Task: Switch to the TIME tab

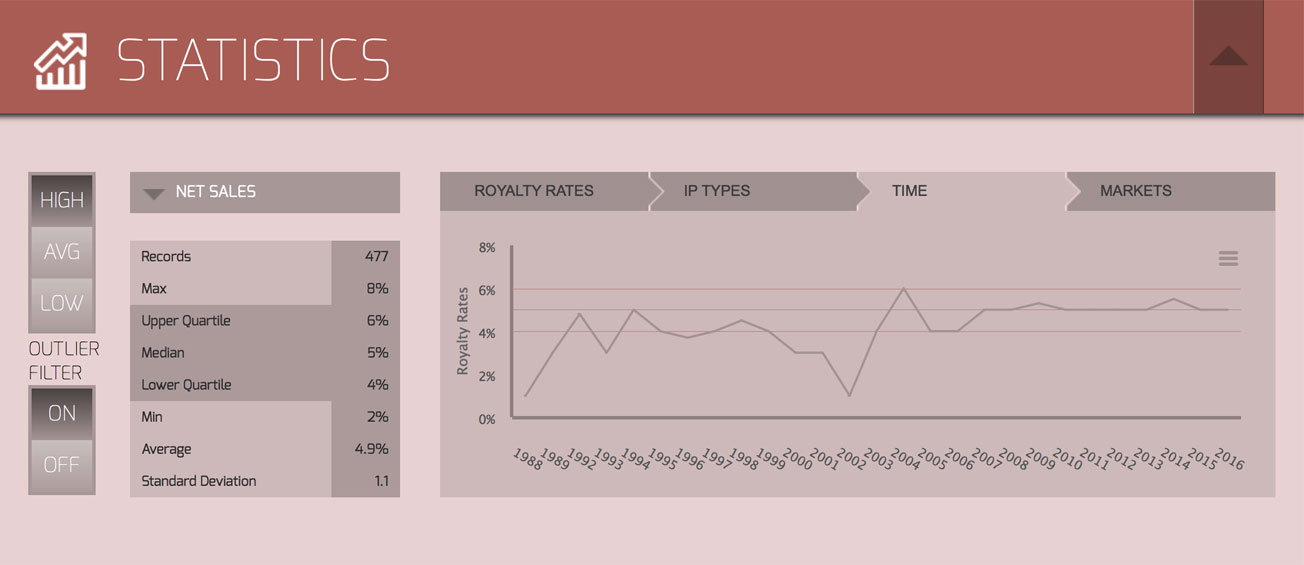Action: [909, 191]
